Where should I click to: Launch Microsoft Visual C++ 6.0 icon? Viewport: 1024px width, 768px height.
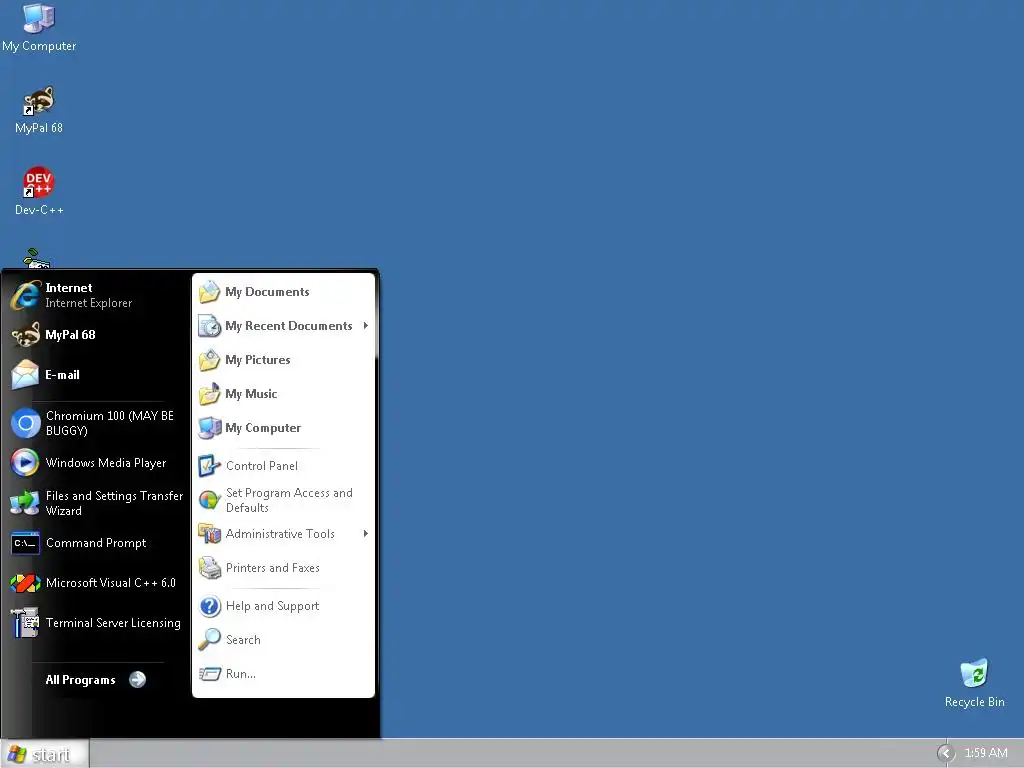coord(25,583)
